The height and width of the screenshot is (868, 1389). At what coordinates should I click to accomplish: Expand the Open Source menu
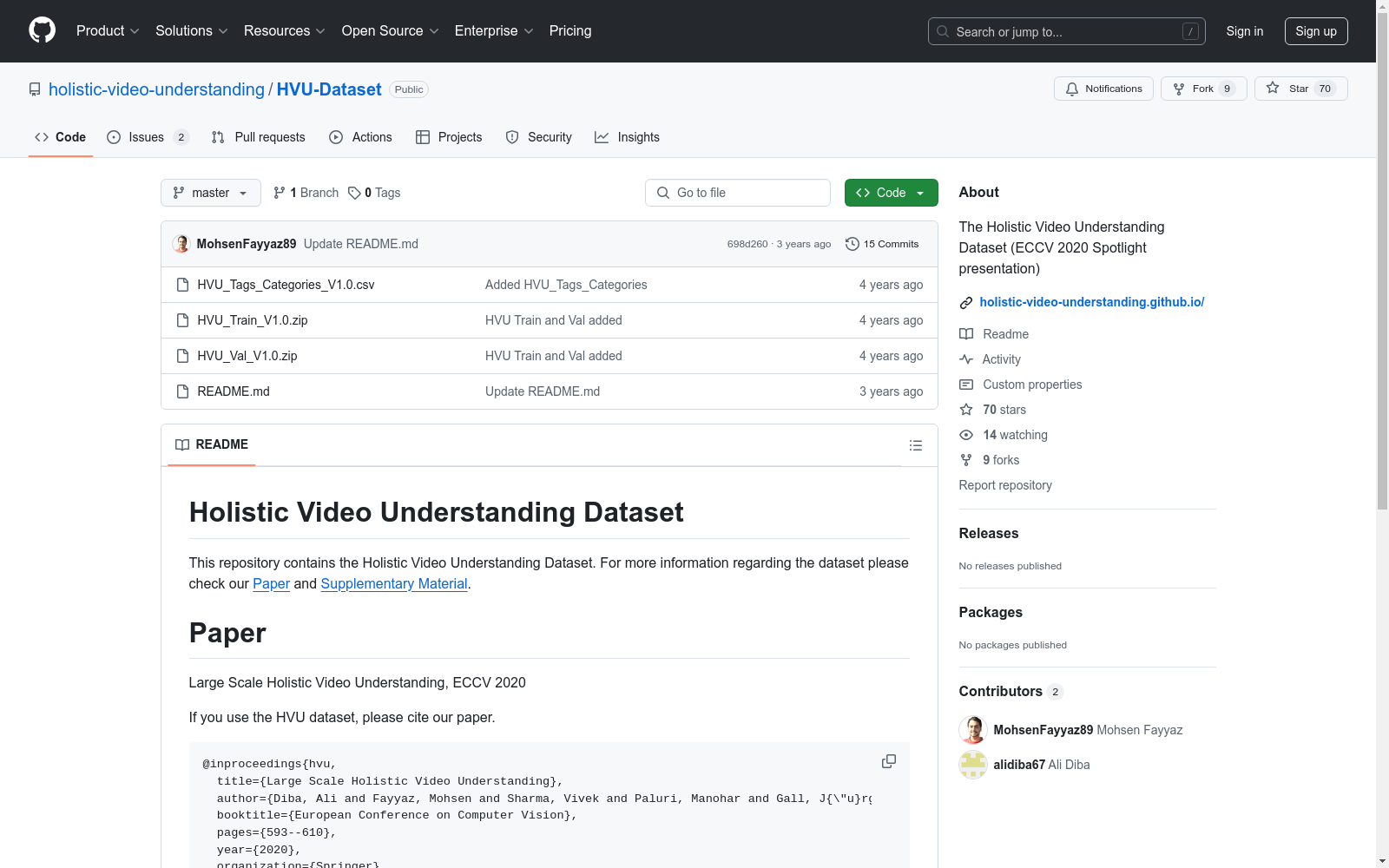(390, 30)
